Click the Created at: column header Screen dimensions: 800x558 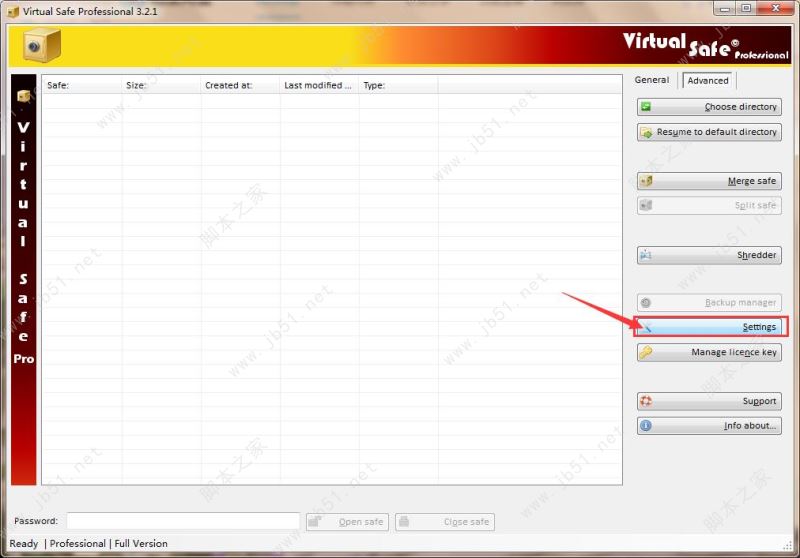pyautogui.click(x=240, y=85)
